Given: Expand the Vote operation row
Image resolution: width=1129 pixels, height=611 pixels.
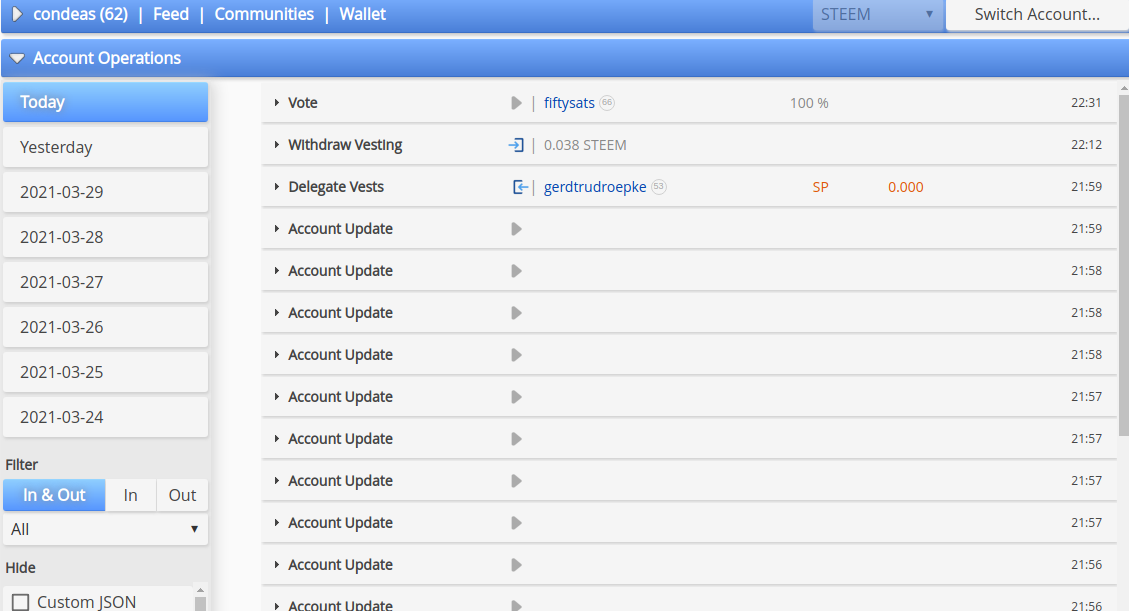Looking at the screenshot, I should [x=276, y=103].
